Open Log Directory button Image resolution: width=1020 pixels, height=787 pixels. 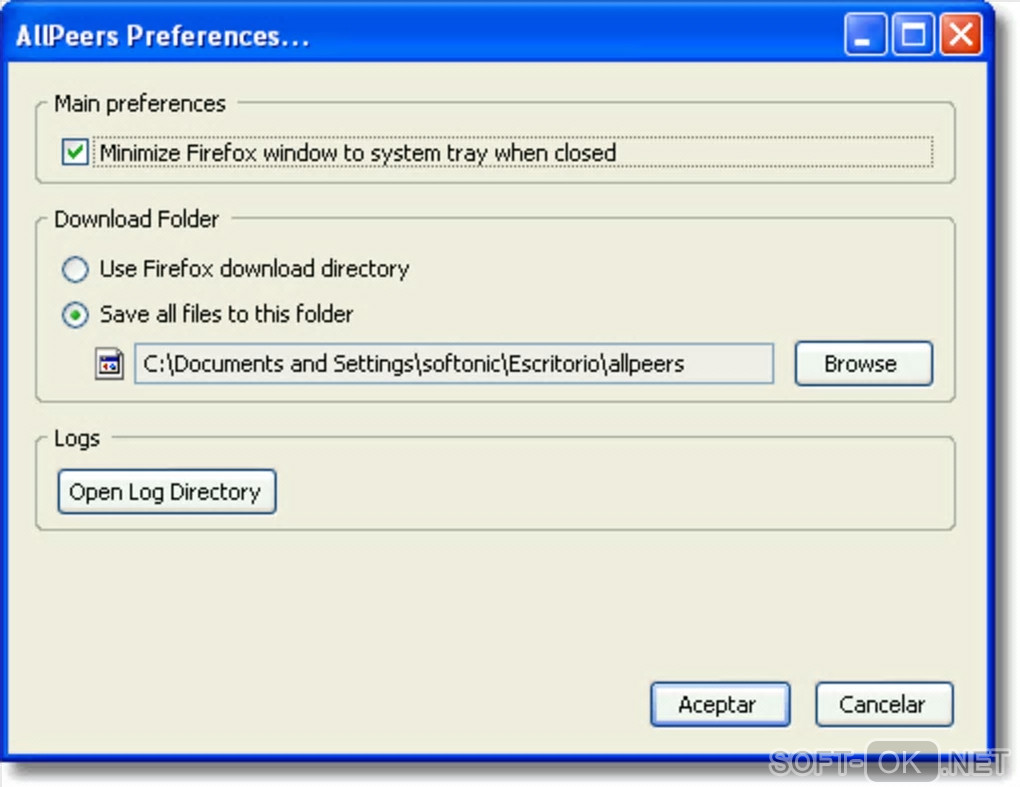pos(167,492)
